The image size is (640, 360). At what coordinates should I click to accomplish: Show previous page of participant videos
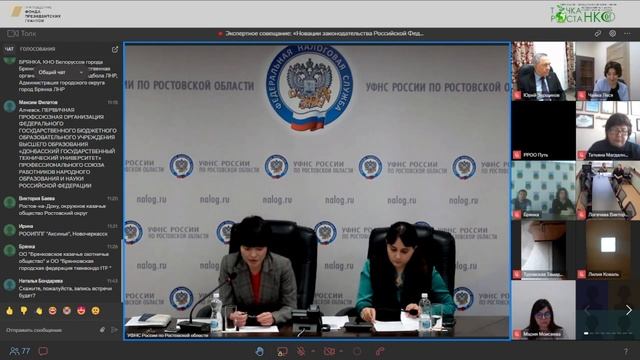587,310
